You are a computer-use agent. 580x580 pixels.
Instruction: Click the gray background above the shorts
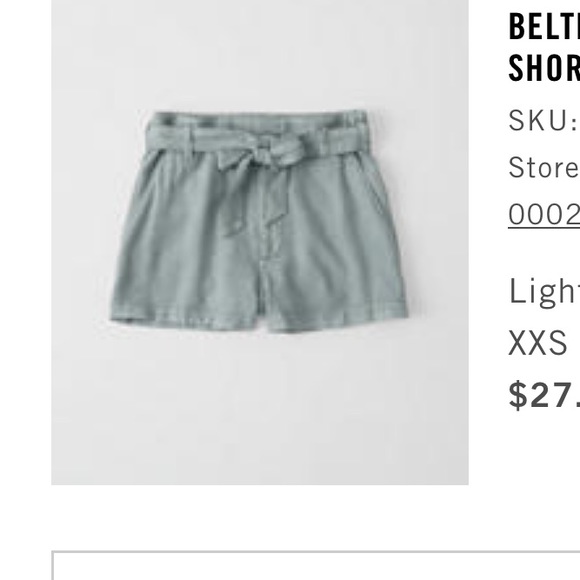click(x=260, y=55)
